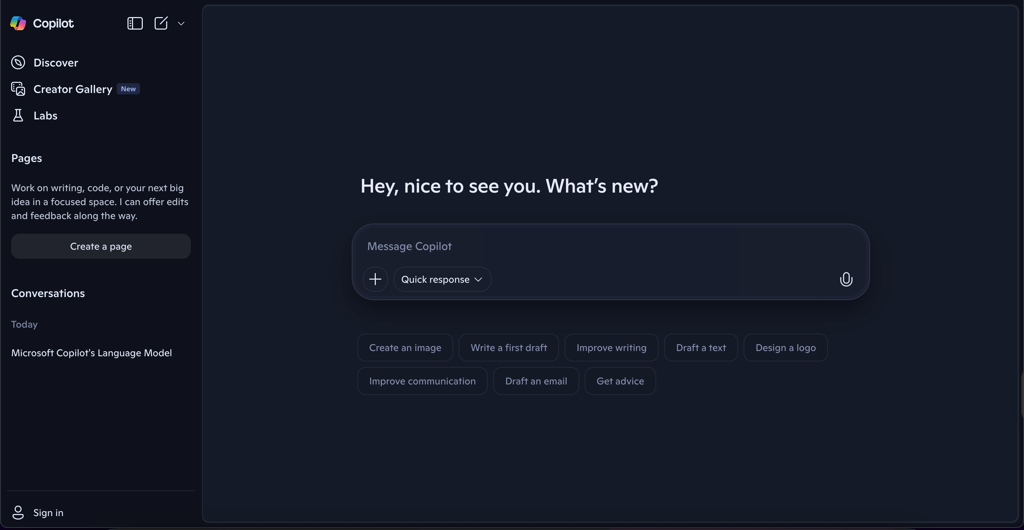Select the Design a logo suggestion
This screenshot has height=530, width=1024.
pos(786,348)
